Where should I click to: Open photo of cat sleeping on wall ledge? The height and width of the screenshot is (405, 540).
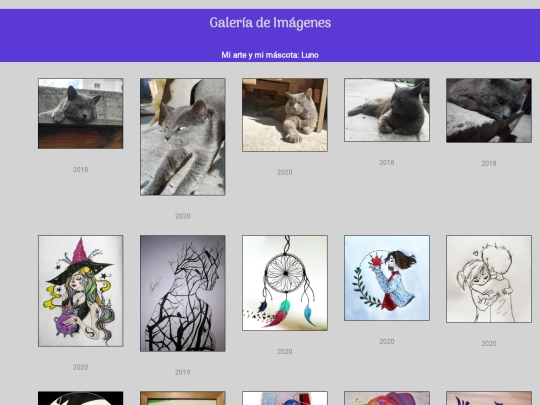click(81, 114)
